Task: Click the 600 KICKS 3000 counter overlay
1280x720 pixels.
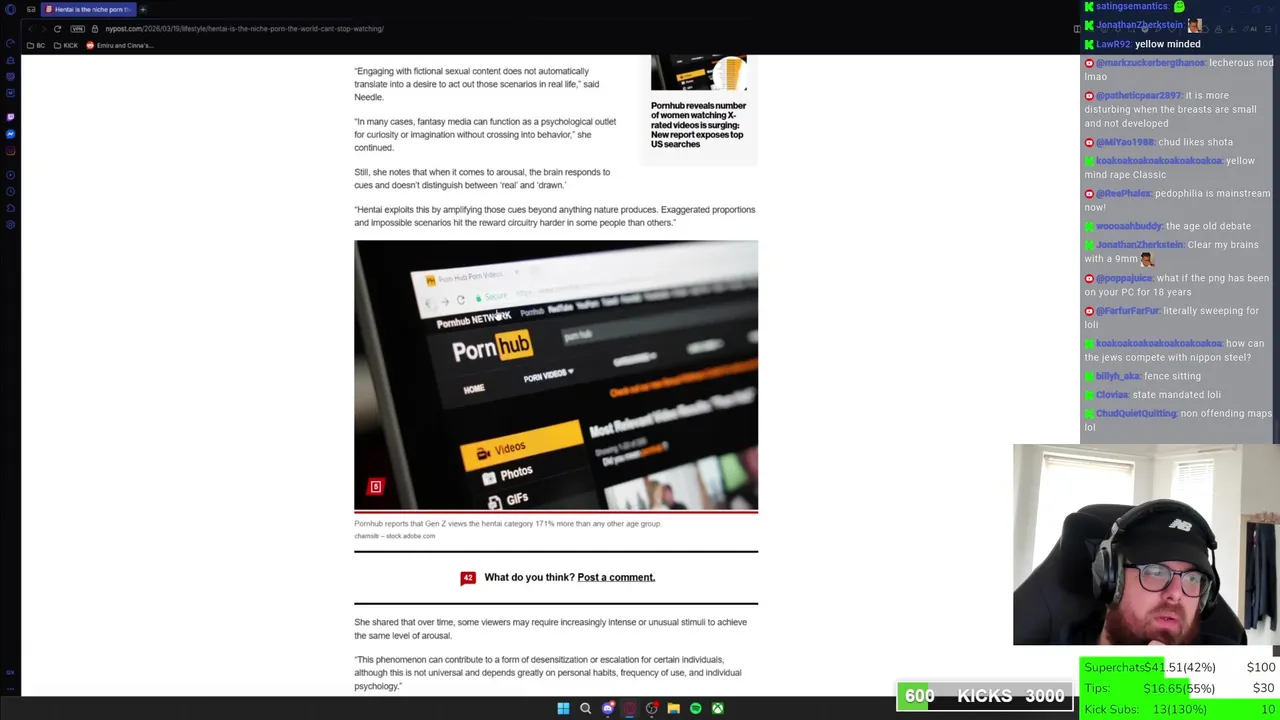Action: [985, 696]
